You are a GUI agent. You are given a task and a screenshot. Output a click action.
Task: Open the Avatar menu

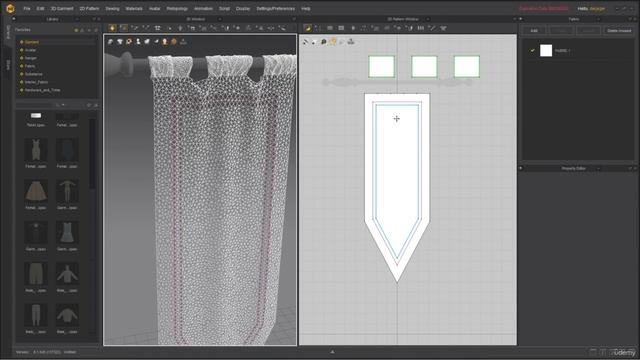pyautogui.click(x=154, y=9)
